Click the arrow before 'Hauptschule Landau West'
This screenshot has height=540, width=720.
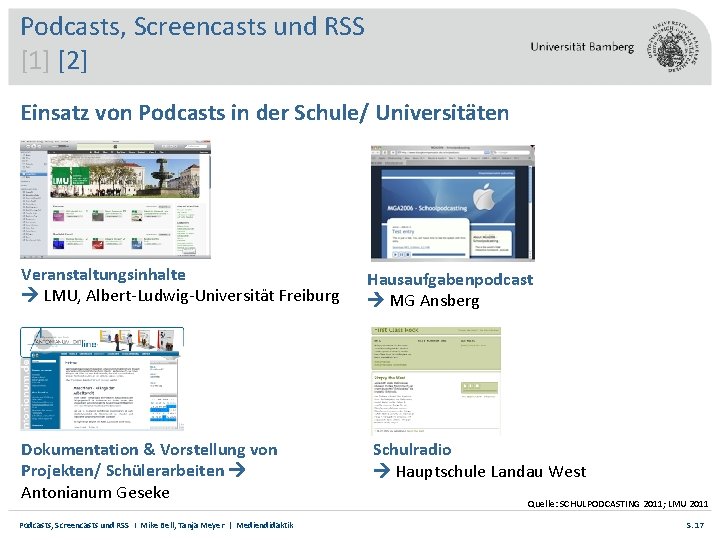pos(382,471)
